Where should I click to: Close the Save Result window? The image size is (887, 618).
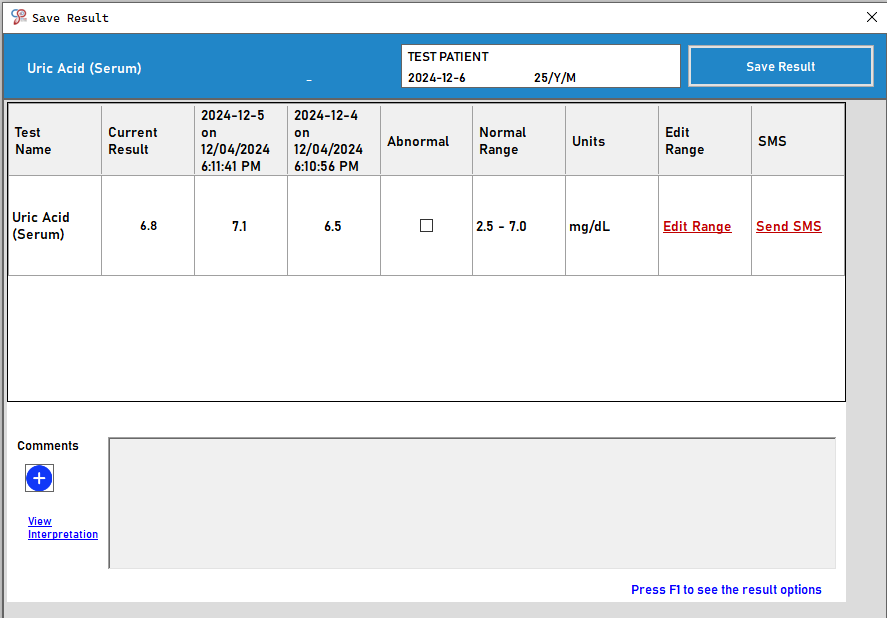click(870, 17)
